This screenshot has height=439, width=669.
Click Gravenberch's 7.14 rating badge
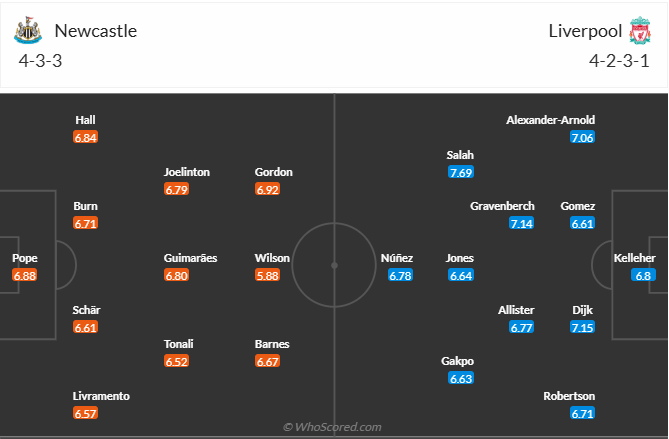[x=522, y=223]
